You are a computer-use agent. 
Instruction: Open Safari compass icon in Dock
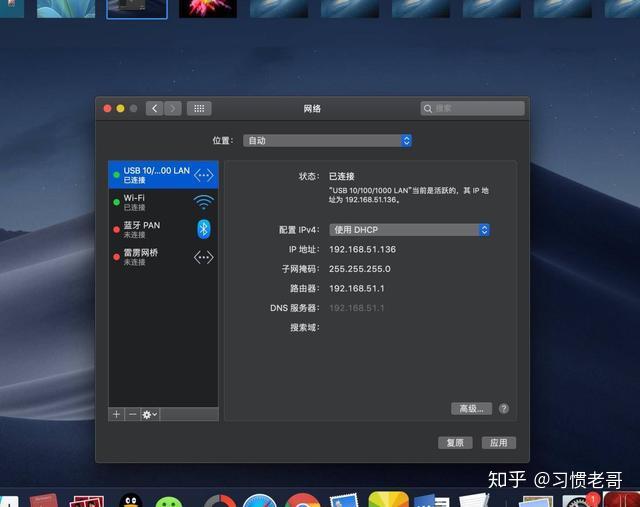pyautogui.click(x=260, y=500)
